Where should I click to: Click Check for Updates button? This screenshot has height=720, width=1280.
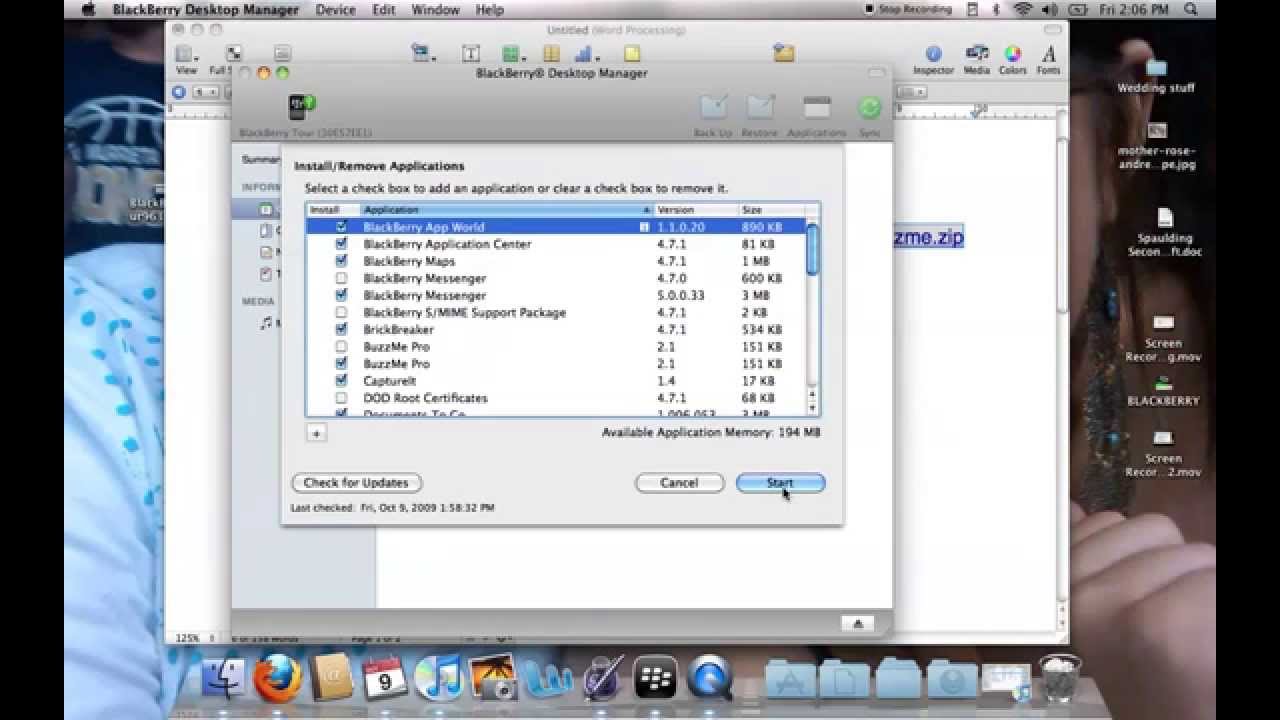(356, 483)
